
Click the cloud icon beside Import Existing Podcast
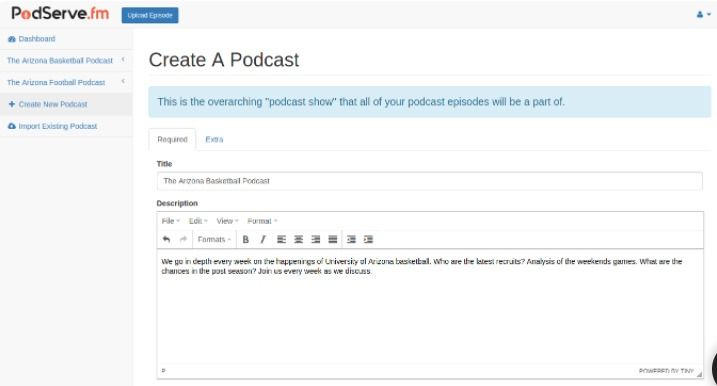pyautogui.click(x=12, y=126)
